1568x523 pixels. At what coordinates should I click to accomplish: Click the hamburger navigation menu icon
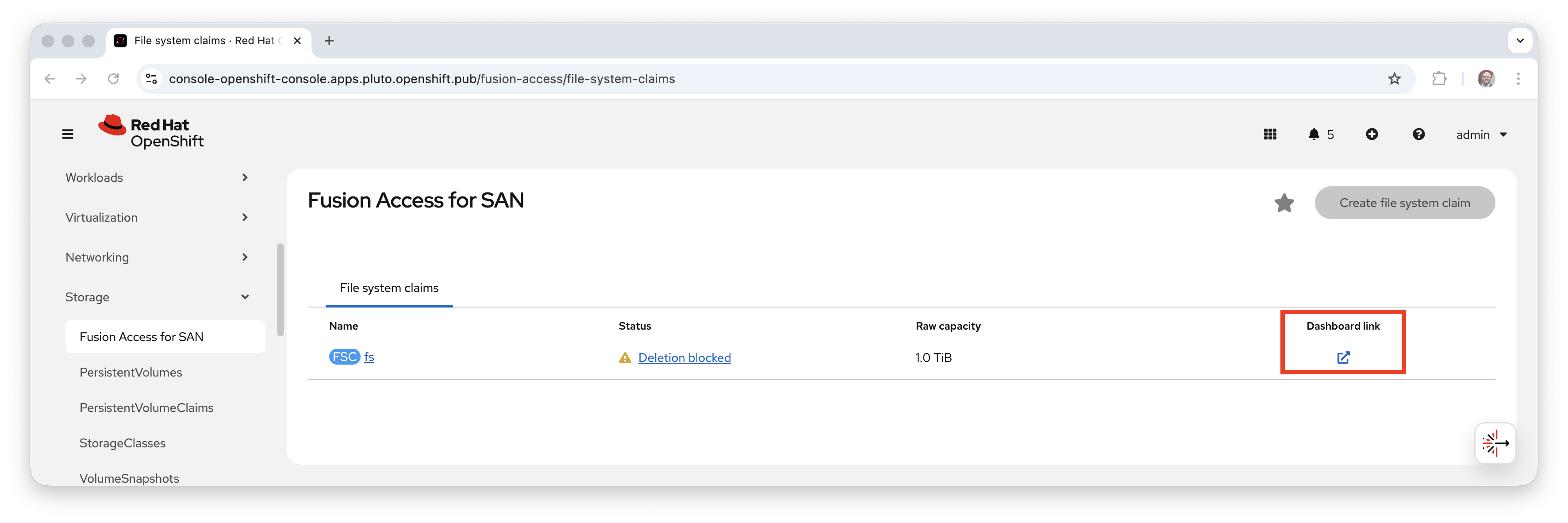point(68,134)
